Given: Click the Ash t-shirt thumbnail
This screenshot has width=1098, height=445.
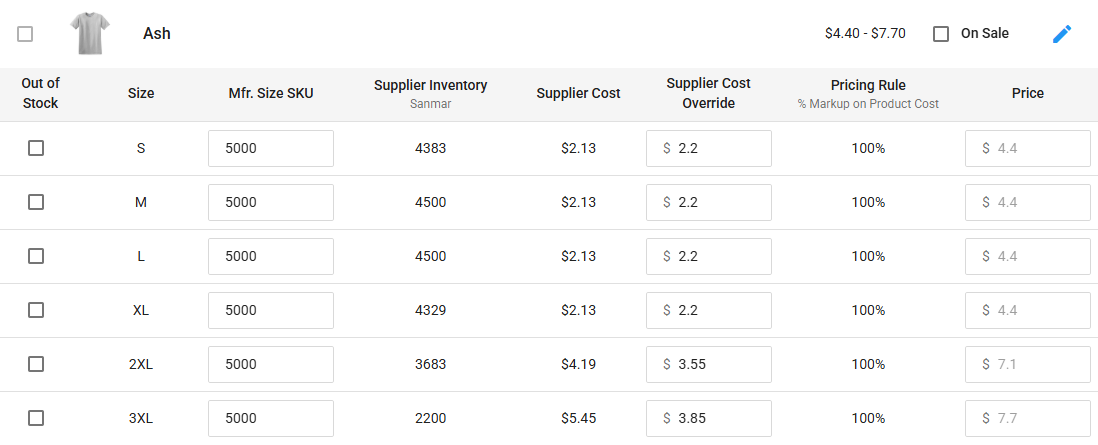Looking at the screenshot, I should [90, 34].
